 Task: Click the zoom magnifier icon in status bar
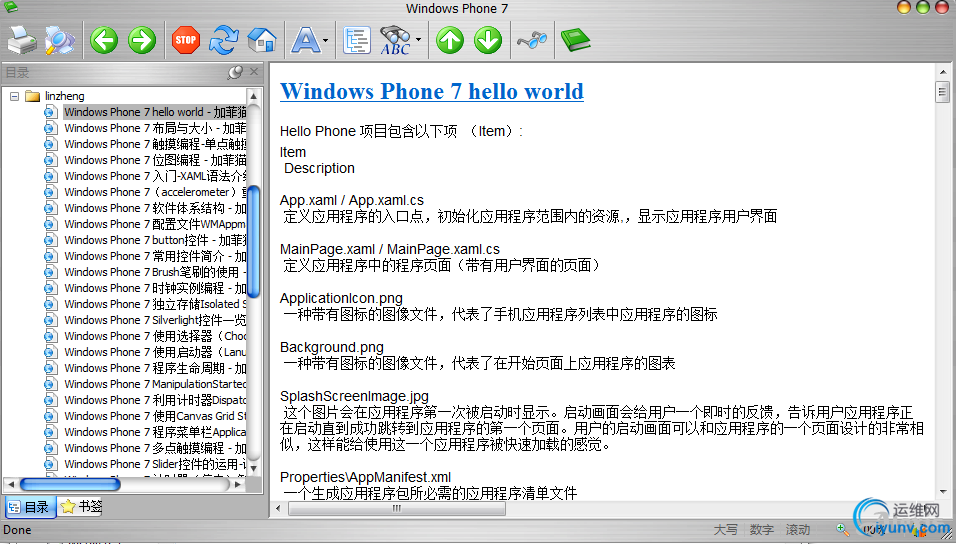843,529
